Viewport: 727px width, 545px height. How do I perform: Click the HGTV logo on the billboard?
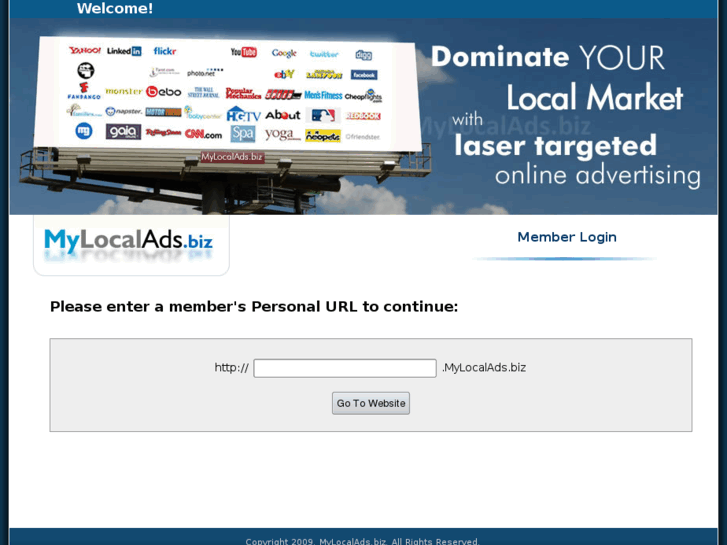click(x=243, y=114)
